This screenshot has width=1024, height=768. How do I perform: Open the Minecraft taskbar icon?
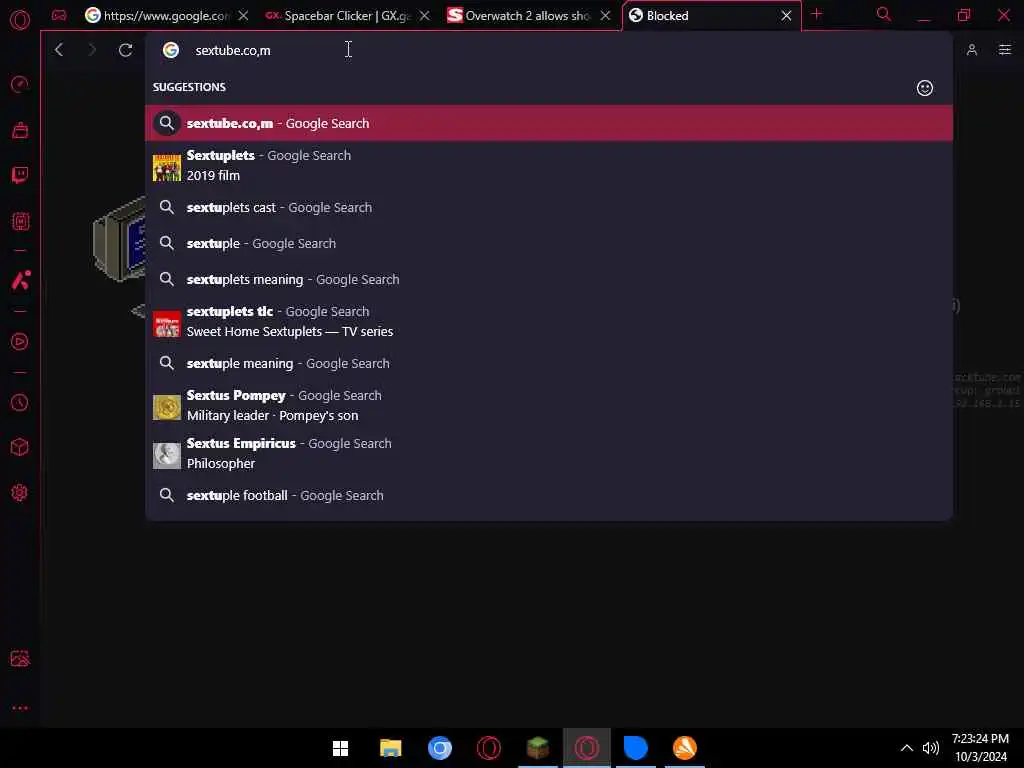[537, 748]
